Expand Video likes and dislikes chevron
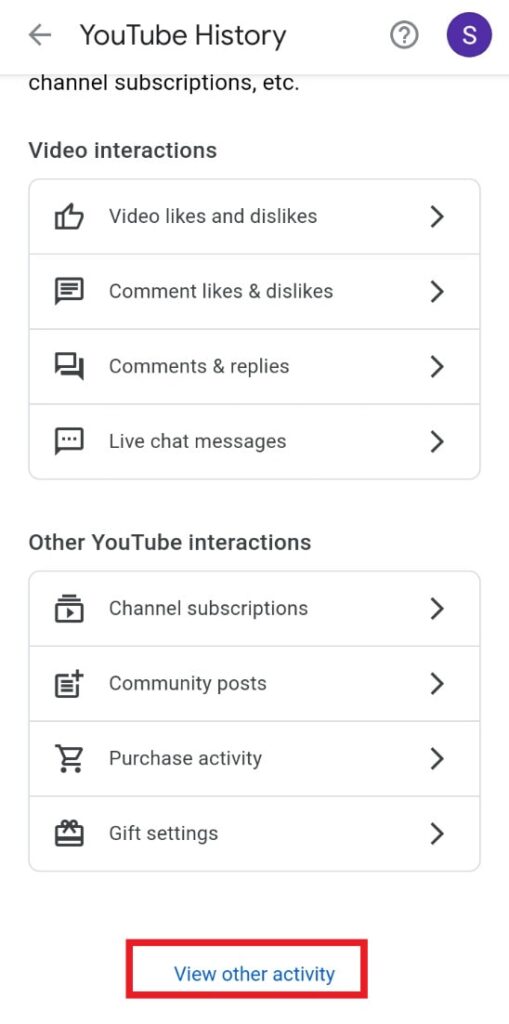This screenshot has height=1024, width=509. [x=437, y=216]
